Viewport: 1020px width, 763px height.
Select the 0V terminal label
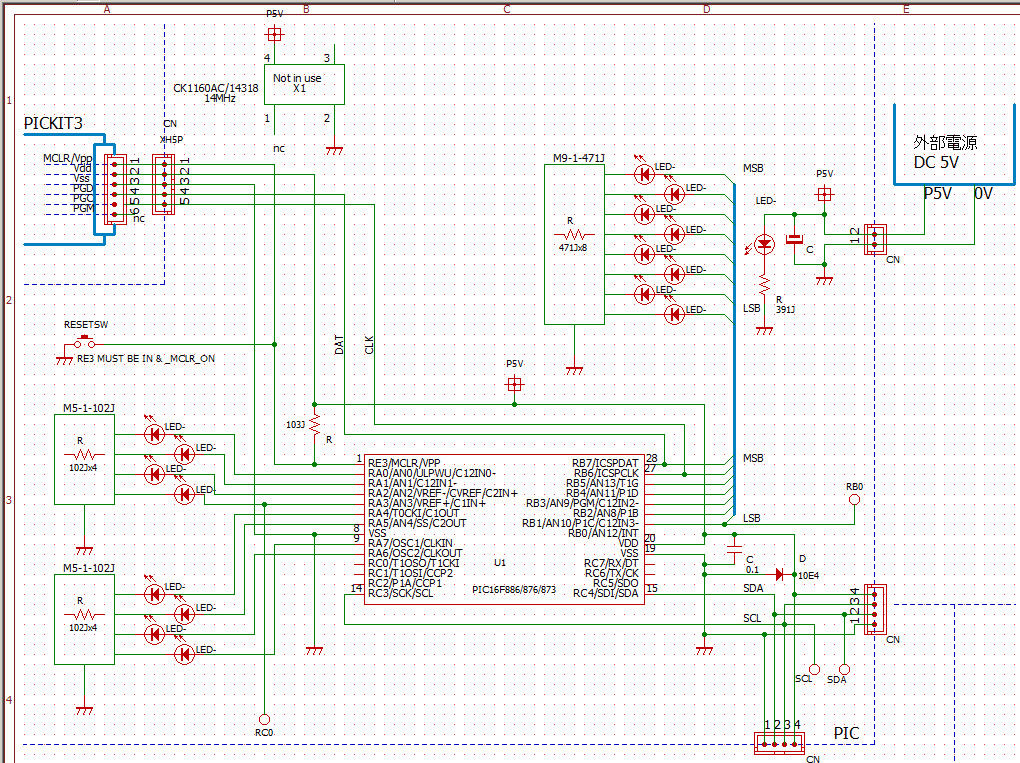pyautogui.click(x=984, y=194)
